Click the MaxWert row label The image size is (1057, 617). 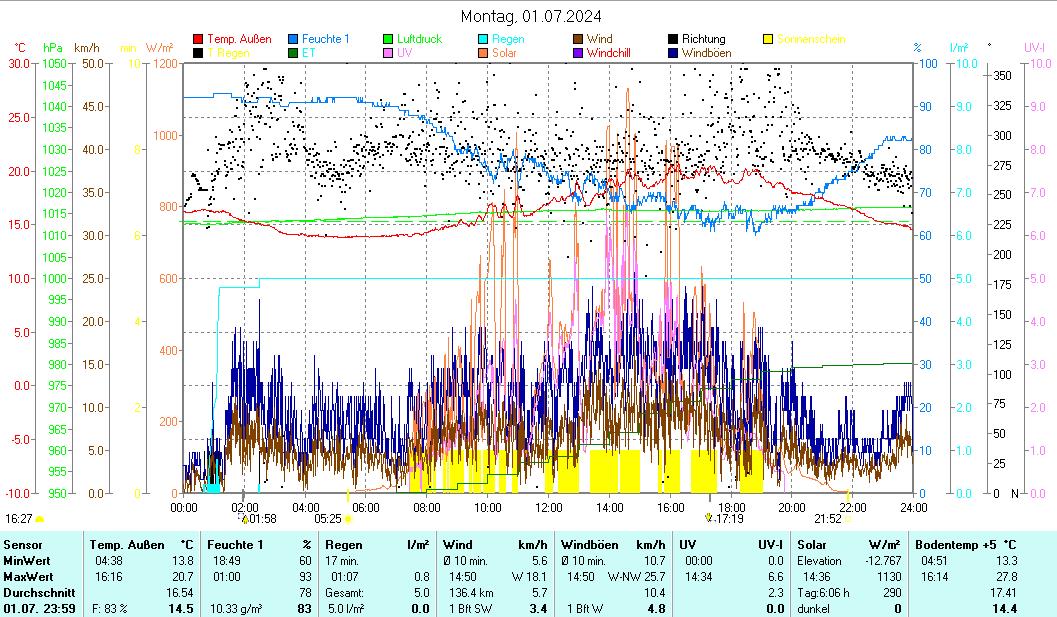coord(28,577)
